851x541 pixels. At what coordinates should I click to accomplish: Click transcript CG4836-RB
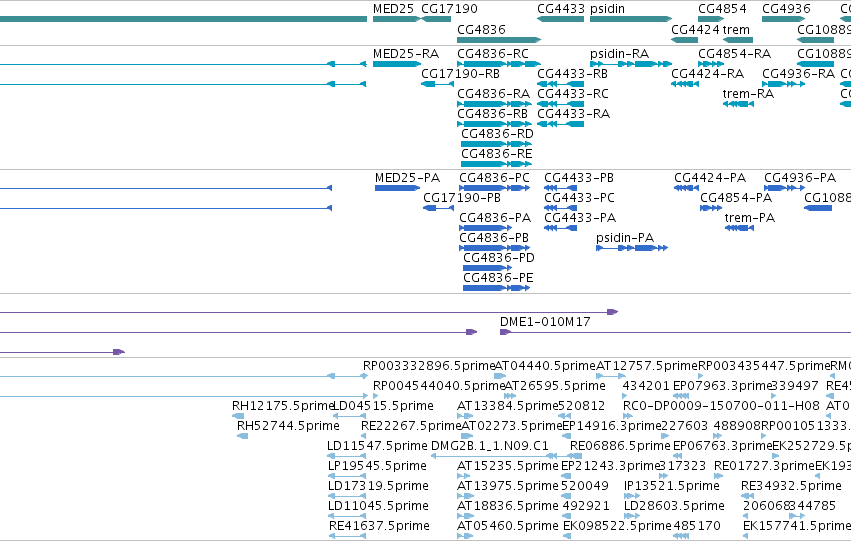(492, 114)
